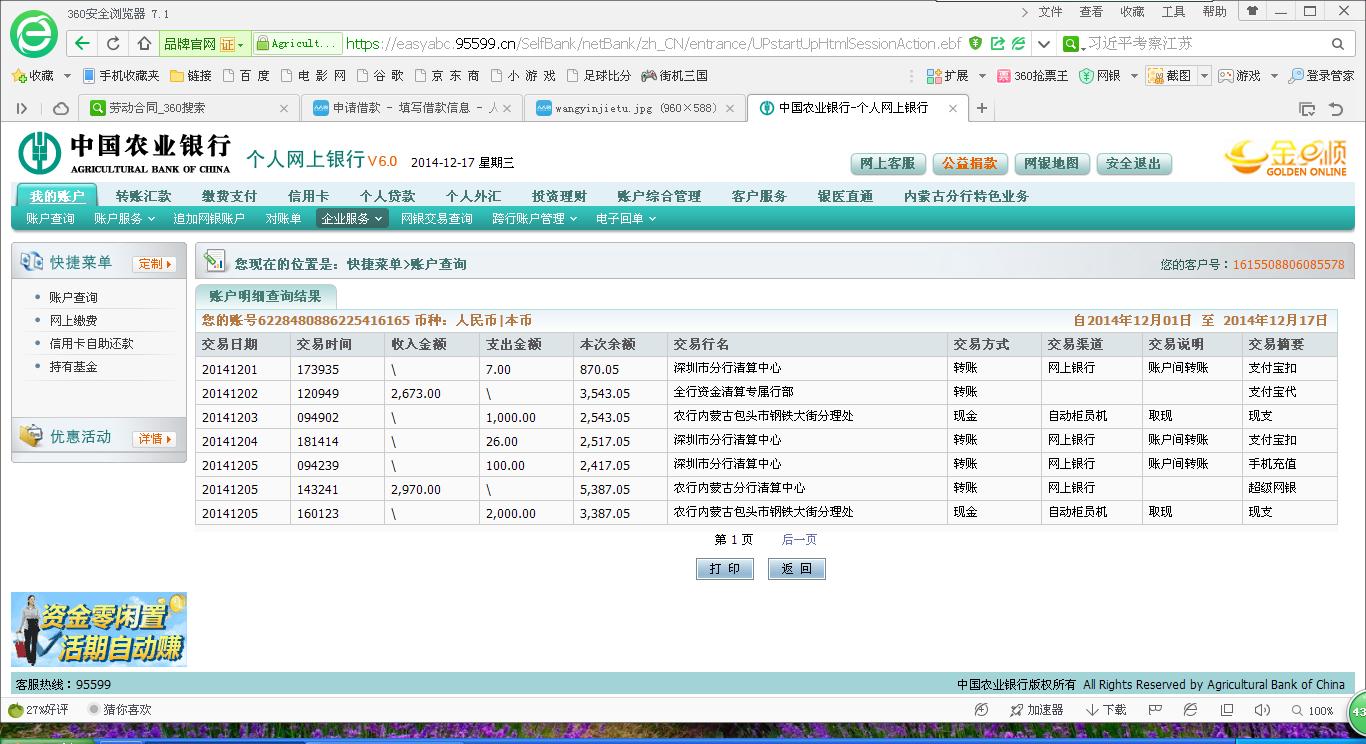The height and width of the screenshot is (744, 1366).
Task: Open a new browser tab
Action: [982, 108]
